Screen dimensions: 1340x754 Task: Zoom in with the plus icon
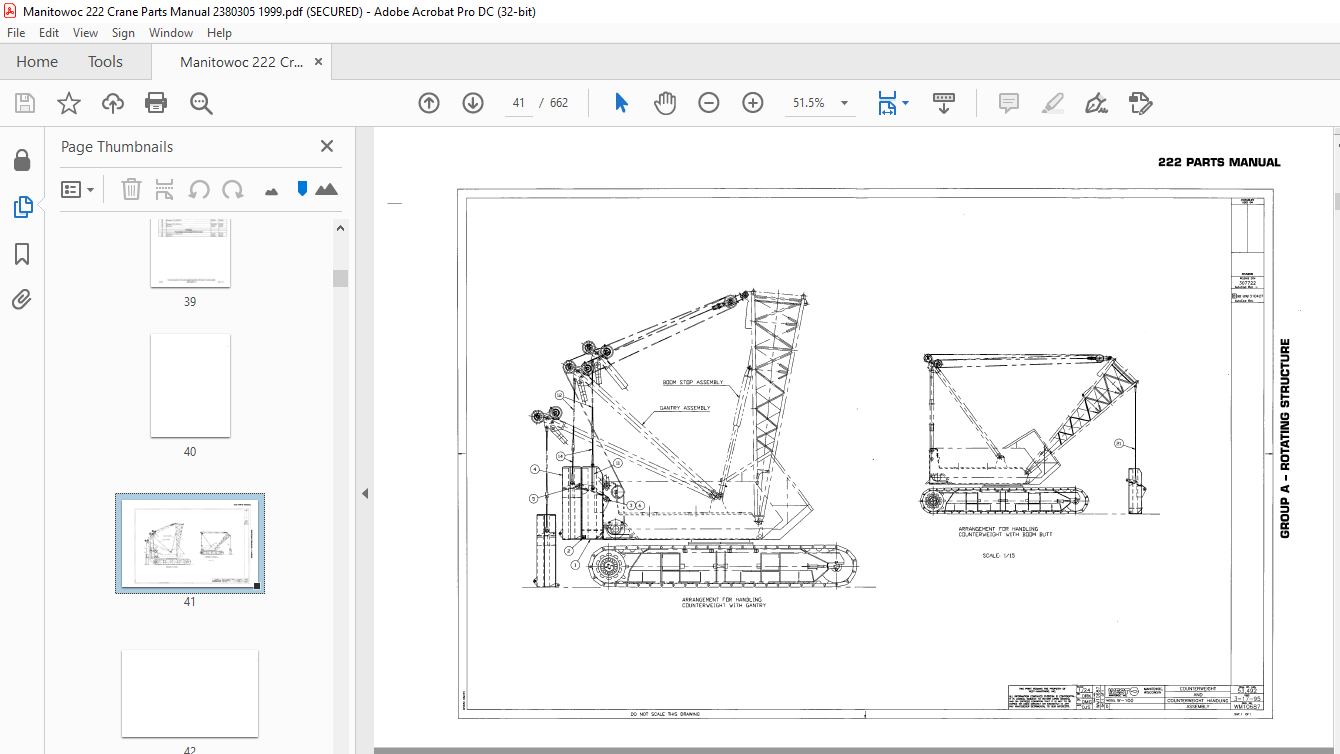tap(753, 103)
